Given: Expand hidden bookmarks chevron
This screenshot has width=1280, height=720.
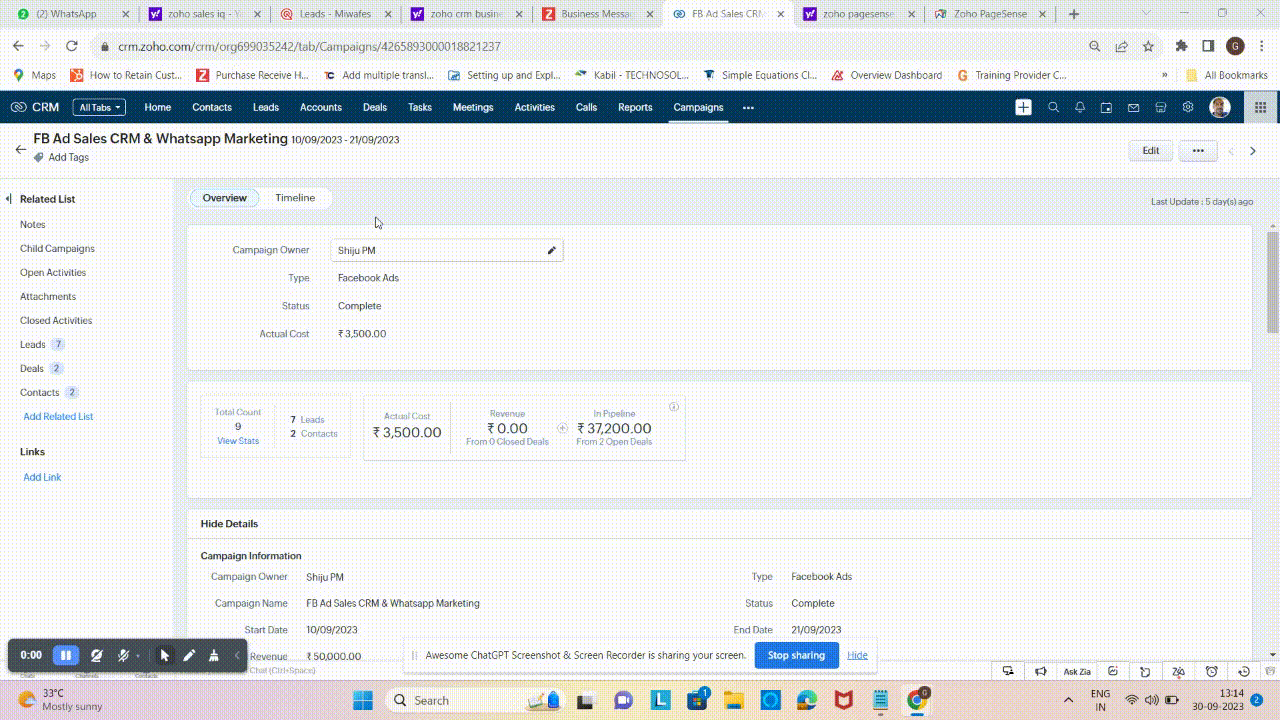Looking at the screenshot, I should coord(1164,75).
